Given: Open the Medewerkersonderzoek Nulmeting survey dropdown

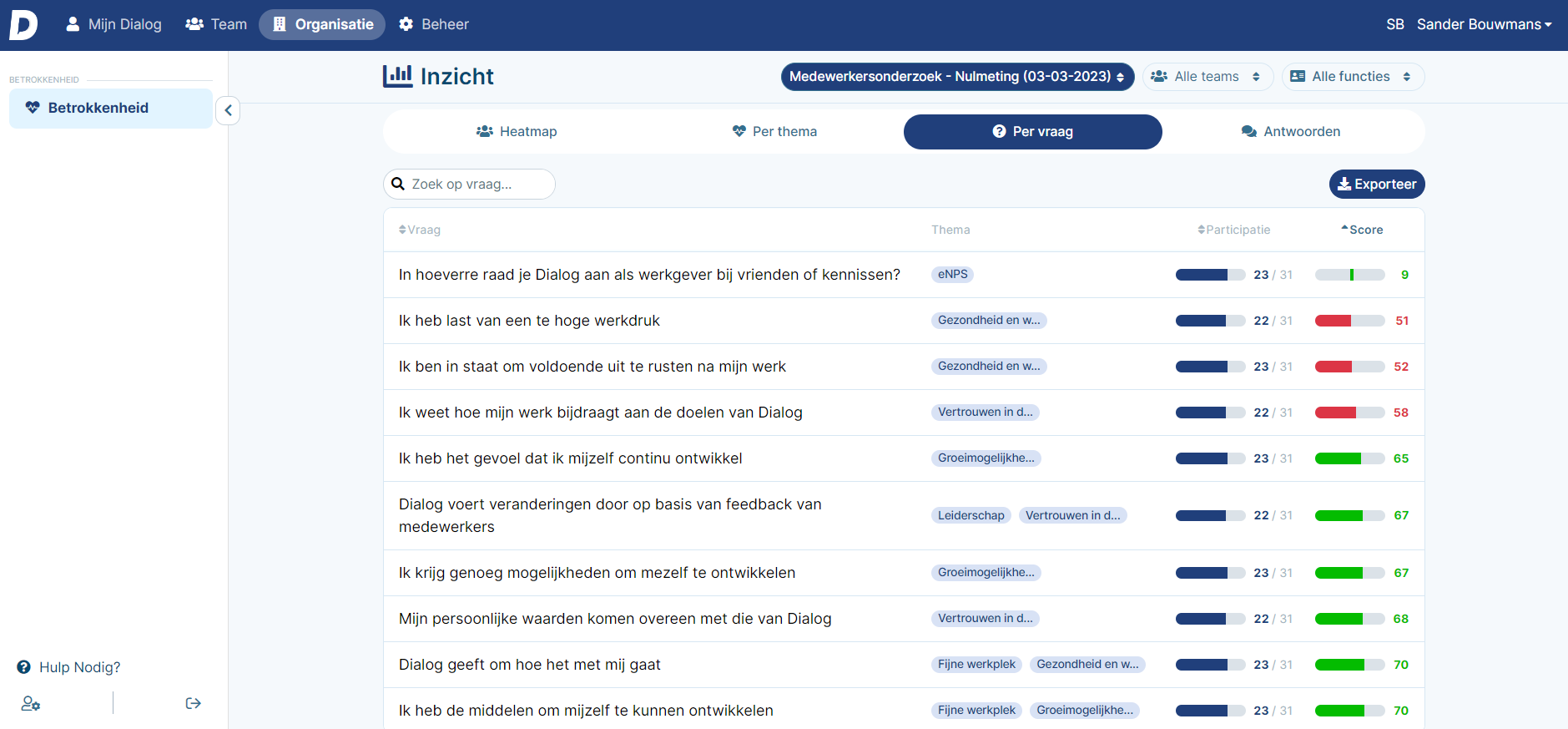Looking at the screenshot, I should 957,76.
